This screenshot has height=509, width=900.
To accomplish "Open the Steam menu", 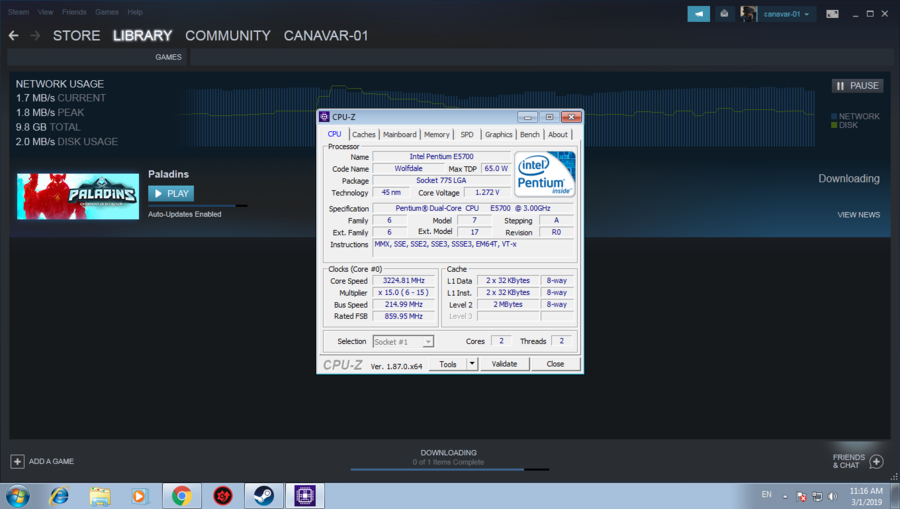I will coord(18,12).
